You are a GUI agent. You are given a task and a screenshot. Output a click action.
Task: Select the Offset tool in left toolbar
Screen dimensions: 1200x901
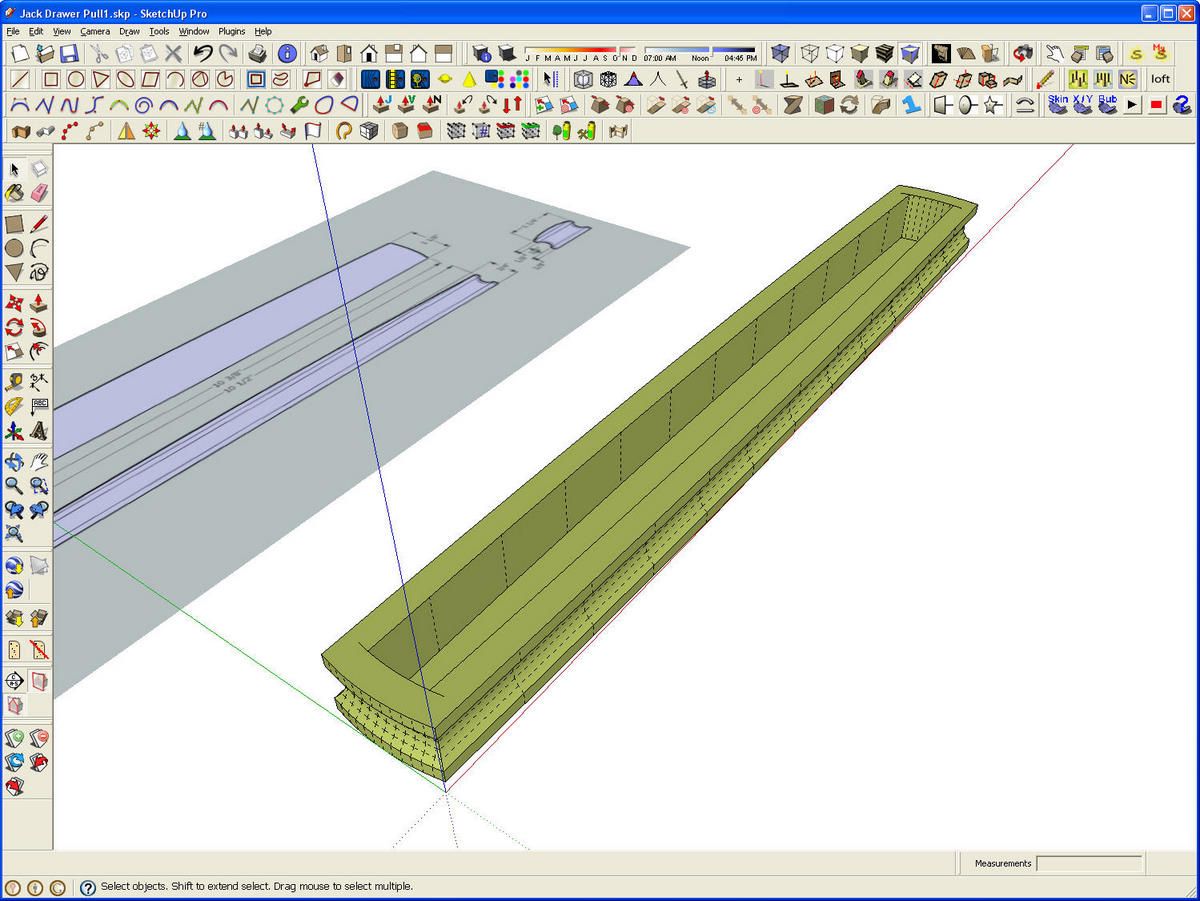pyautogui.click(x=39, y=351)
